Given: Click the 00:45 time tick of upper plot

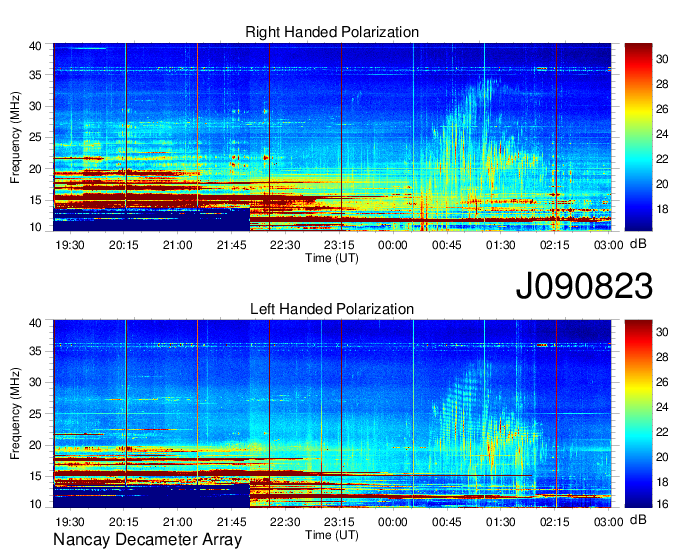Looking at the screenshot, I should [447, 245].
